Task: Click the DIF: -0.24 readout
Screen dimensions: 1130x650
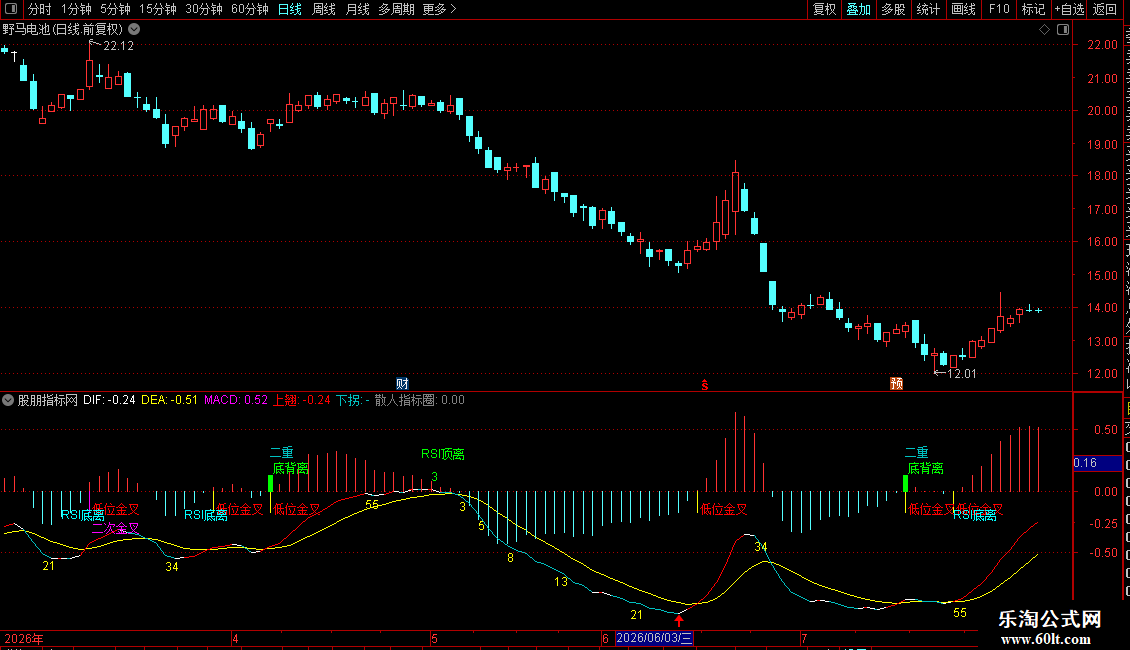Action: click(x=109, y=400)
